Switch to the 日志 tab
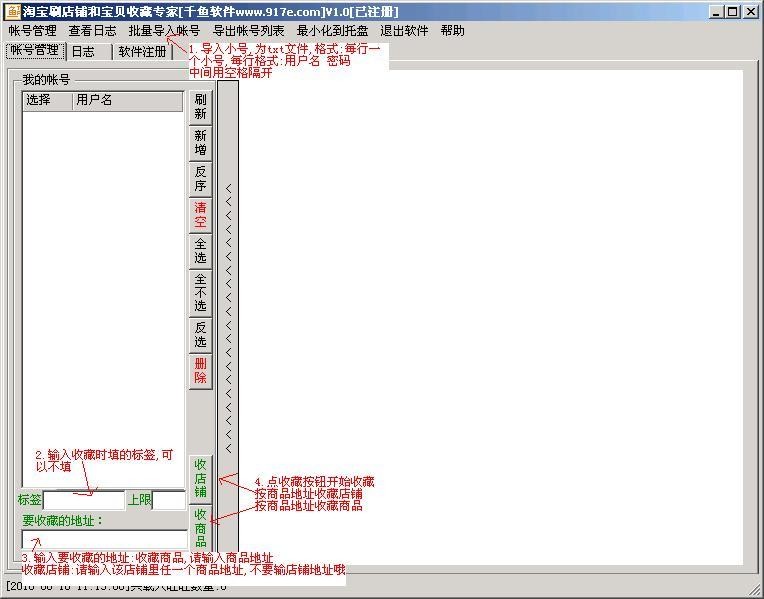The image size is (764, 599). (x=89, y=52)
